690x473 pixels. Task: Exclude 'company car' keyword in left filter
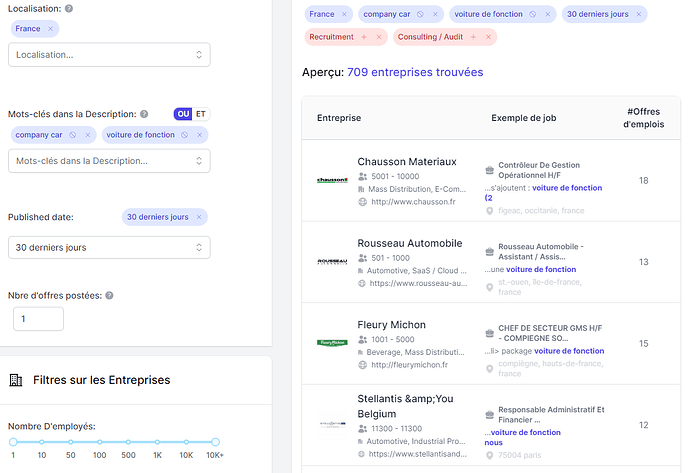[73, 135]
